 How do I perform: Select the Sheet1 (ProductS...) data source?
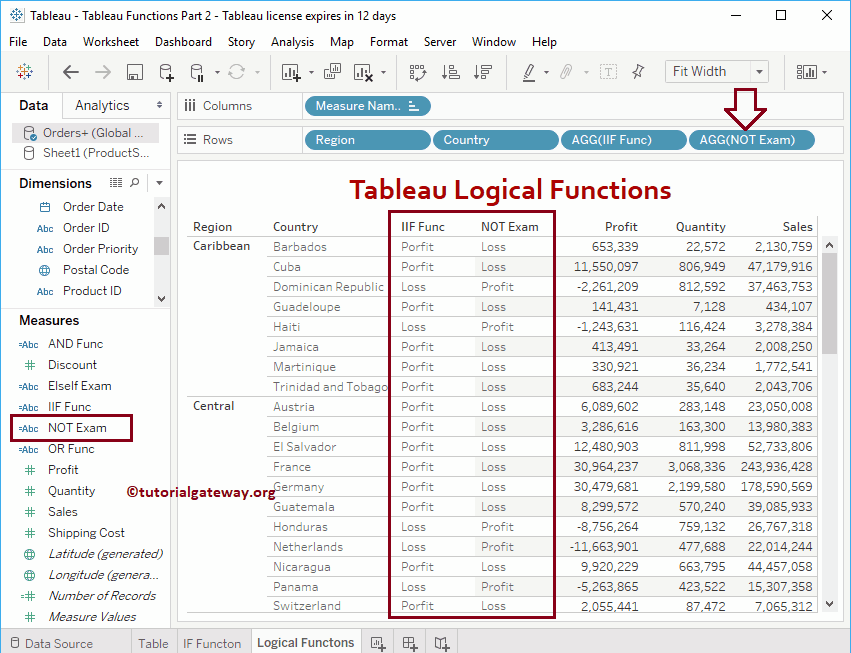click(86, 153)
